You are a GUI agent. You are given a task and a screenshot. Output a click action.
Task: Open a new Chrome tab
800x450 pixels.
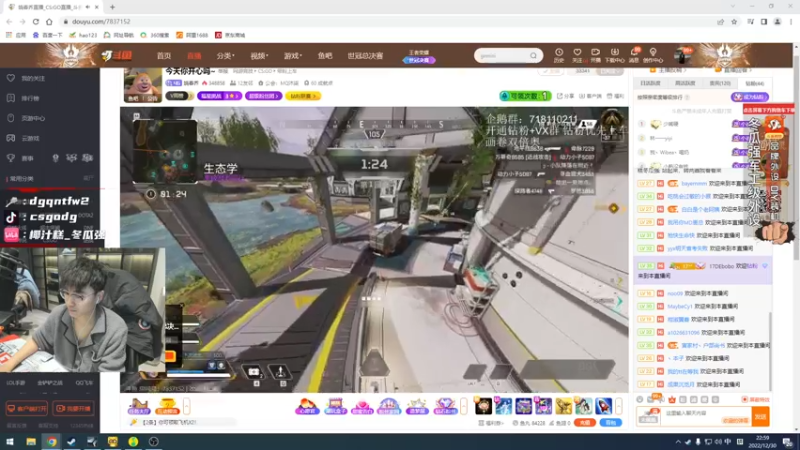pyautogui.click(x=112, y=7)
